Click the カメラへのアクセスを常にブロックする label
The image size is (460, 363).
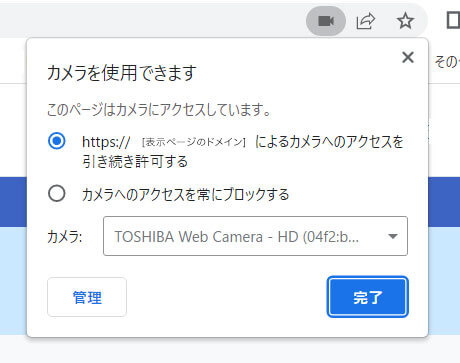pos(185,194)
